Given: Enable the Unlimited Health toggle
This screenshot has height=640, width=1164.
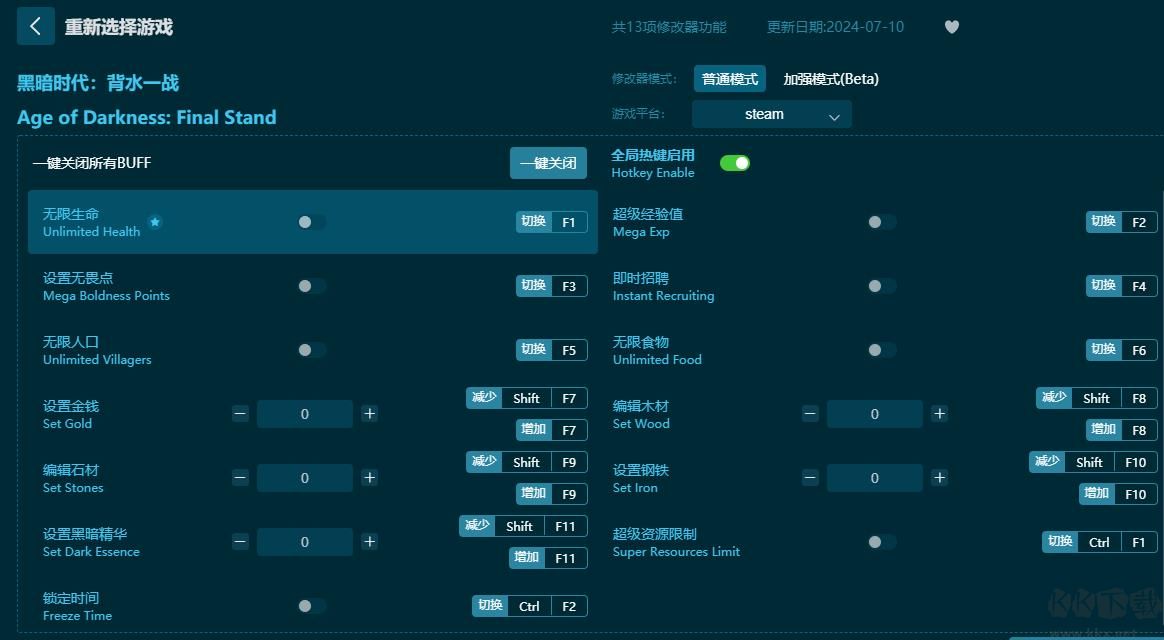Looking at the screenshot, I should click(x=310, y=222).
